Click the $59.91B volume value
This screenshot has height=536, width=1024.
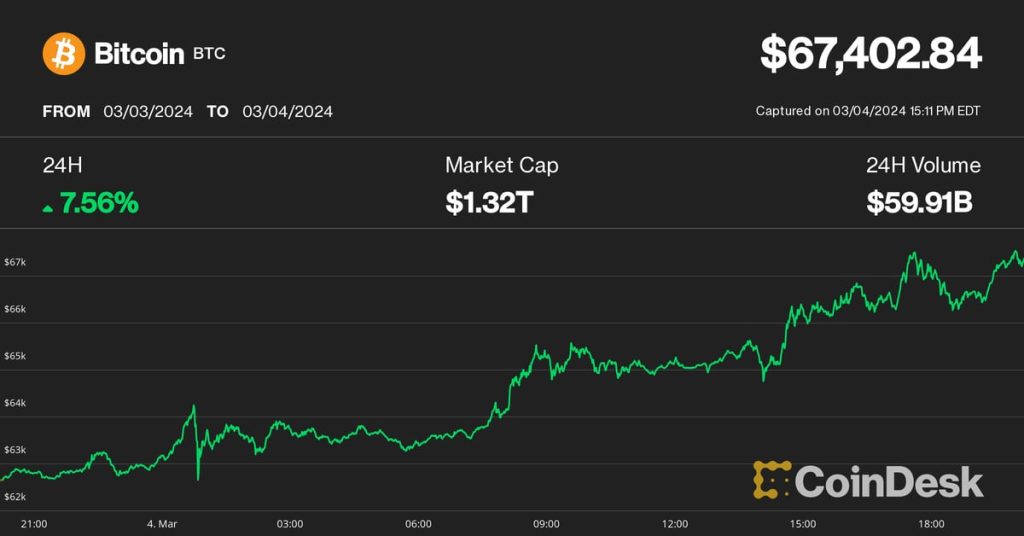(x=920, y=204)
